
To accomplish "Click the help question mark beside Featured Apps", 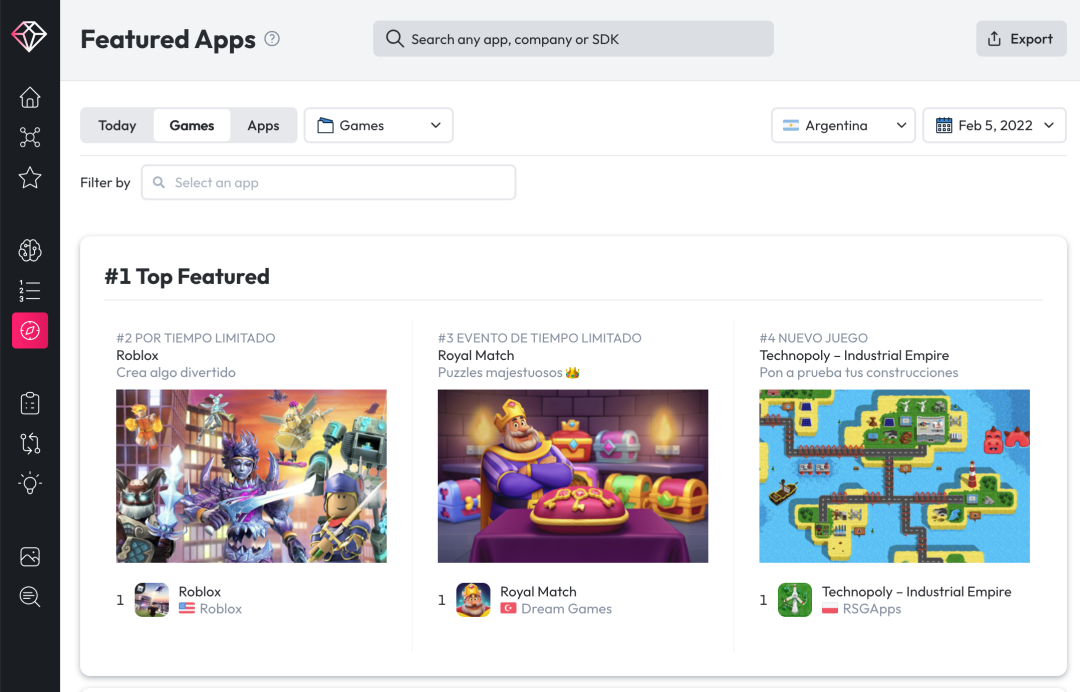I will coord(272,39).
